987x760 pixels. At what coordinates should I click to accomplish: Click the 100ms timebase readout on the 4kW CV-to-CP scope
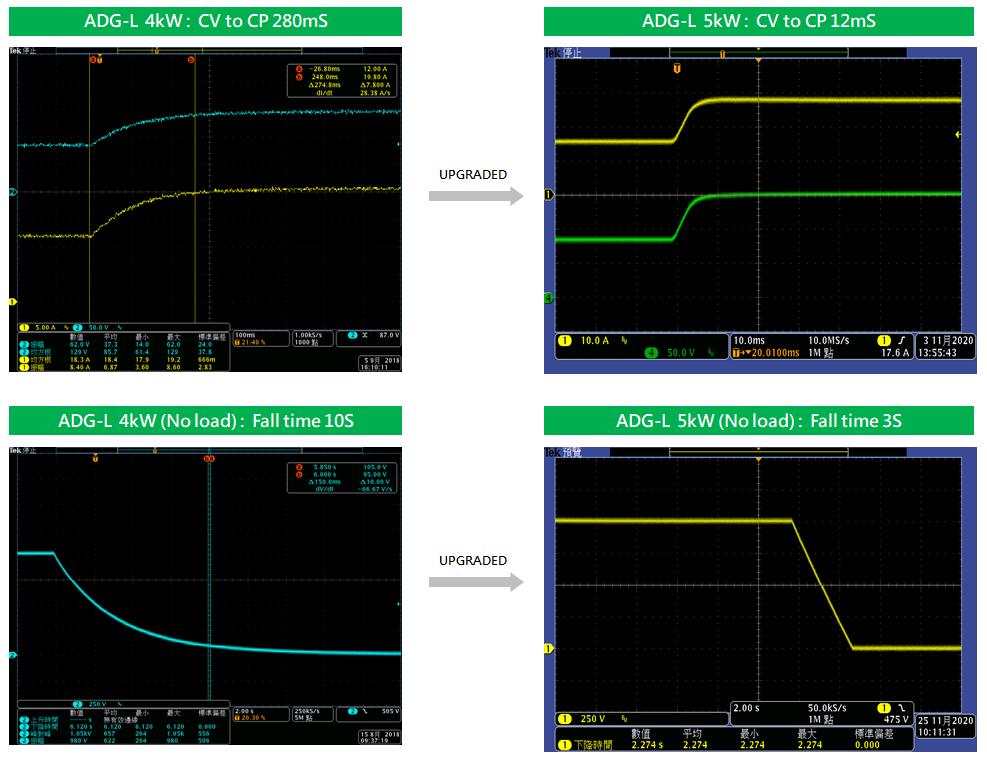coord(245,334)
